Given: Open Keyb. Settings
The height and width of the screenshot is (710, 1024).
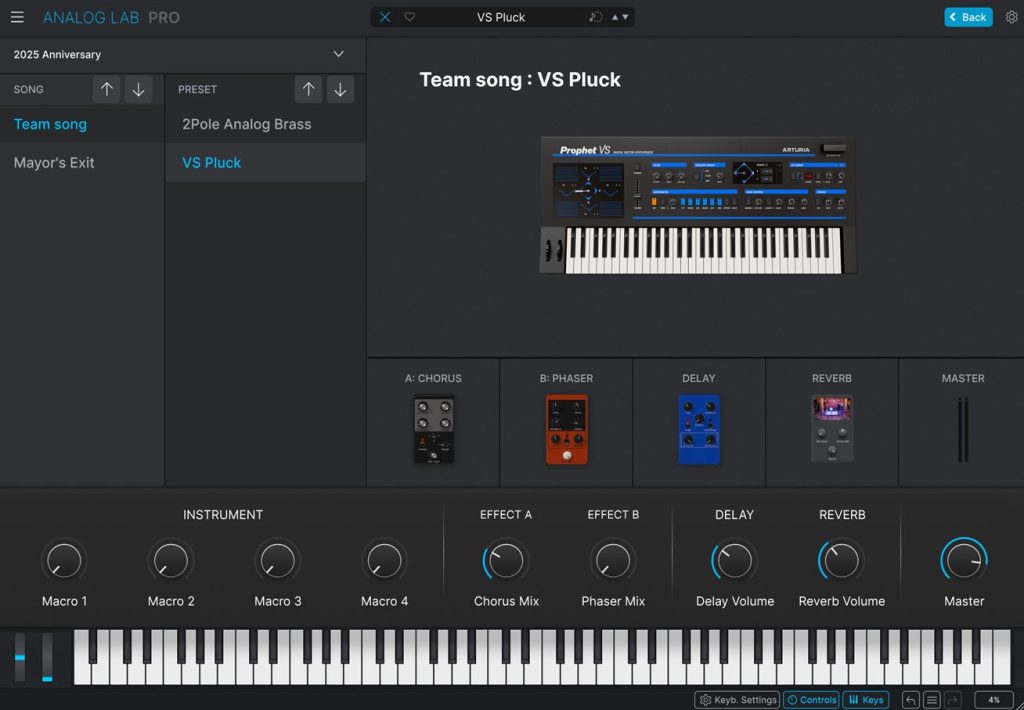Looking at the screenshot, I should [x=737, y=700].
